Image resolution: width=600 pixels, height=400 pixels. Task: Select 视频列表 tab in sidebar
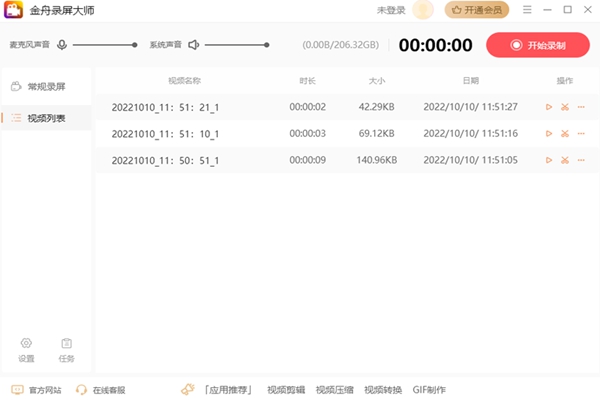(45, 118)
